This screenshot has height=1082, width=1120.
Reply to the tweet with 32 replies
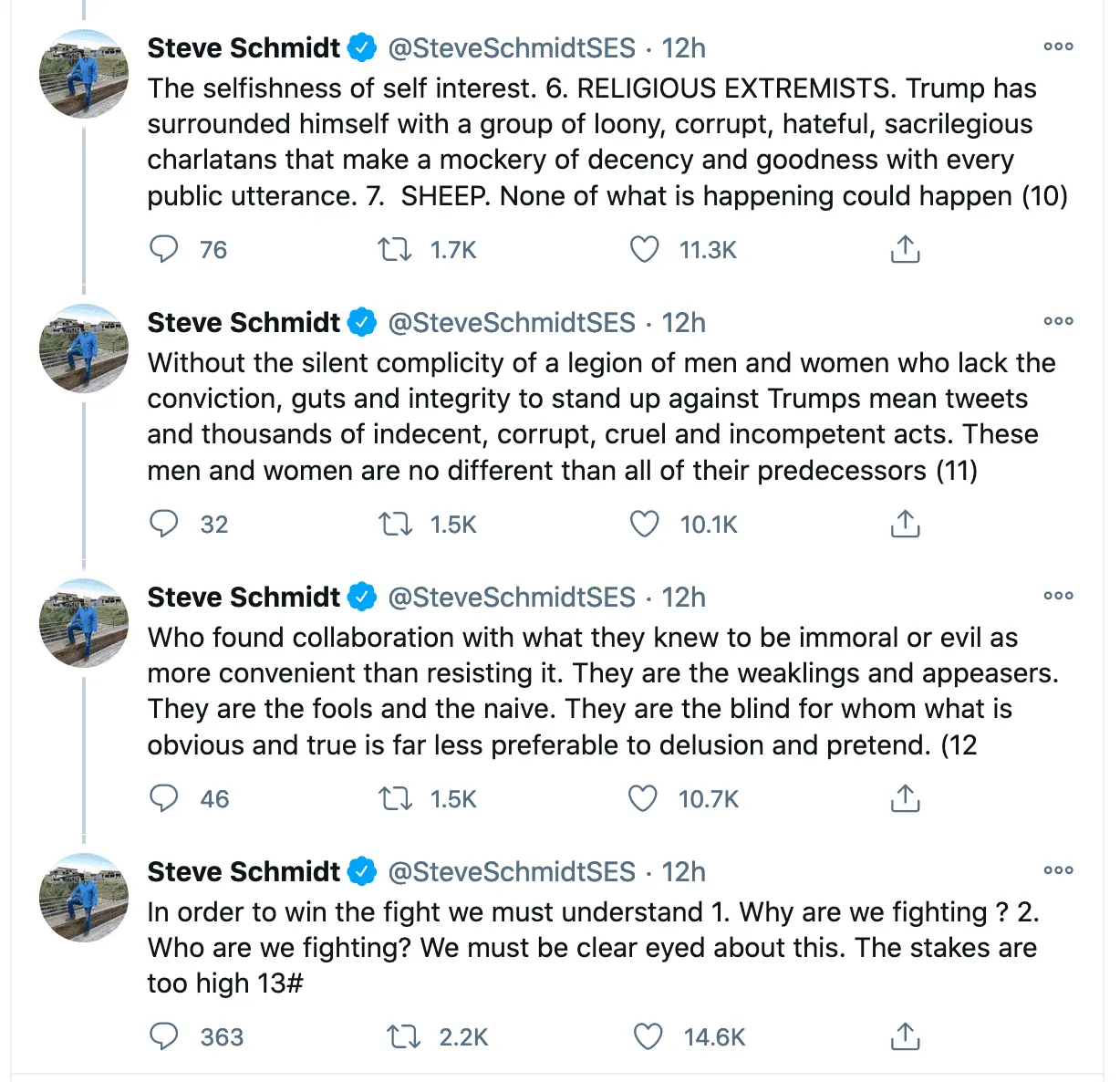[x=164, y=524]
